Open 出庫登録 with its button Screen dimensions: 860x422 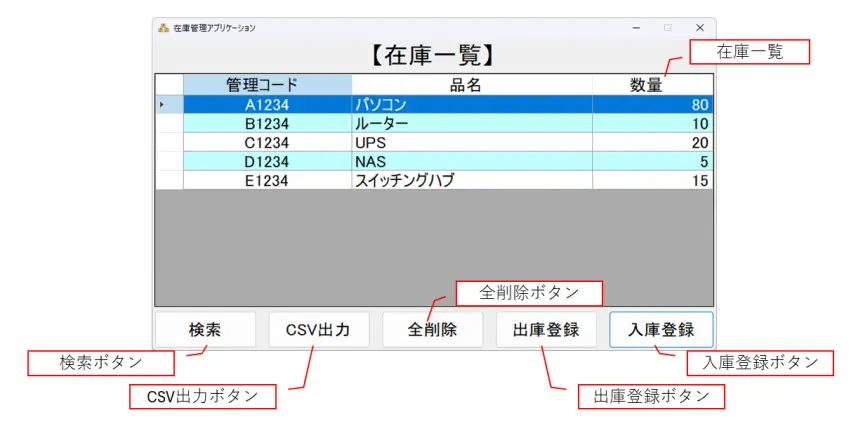coord(546,329)
